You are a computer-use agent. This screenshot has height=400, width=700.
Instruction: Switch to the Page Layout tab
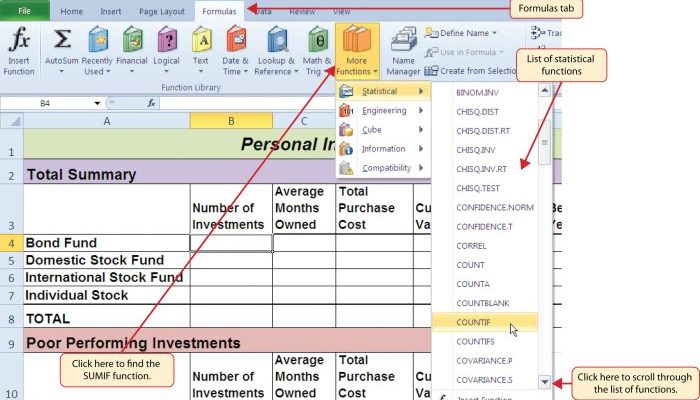pyautogui.click(x=162, y=12)
